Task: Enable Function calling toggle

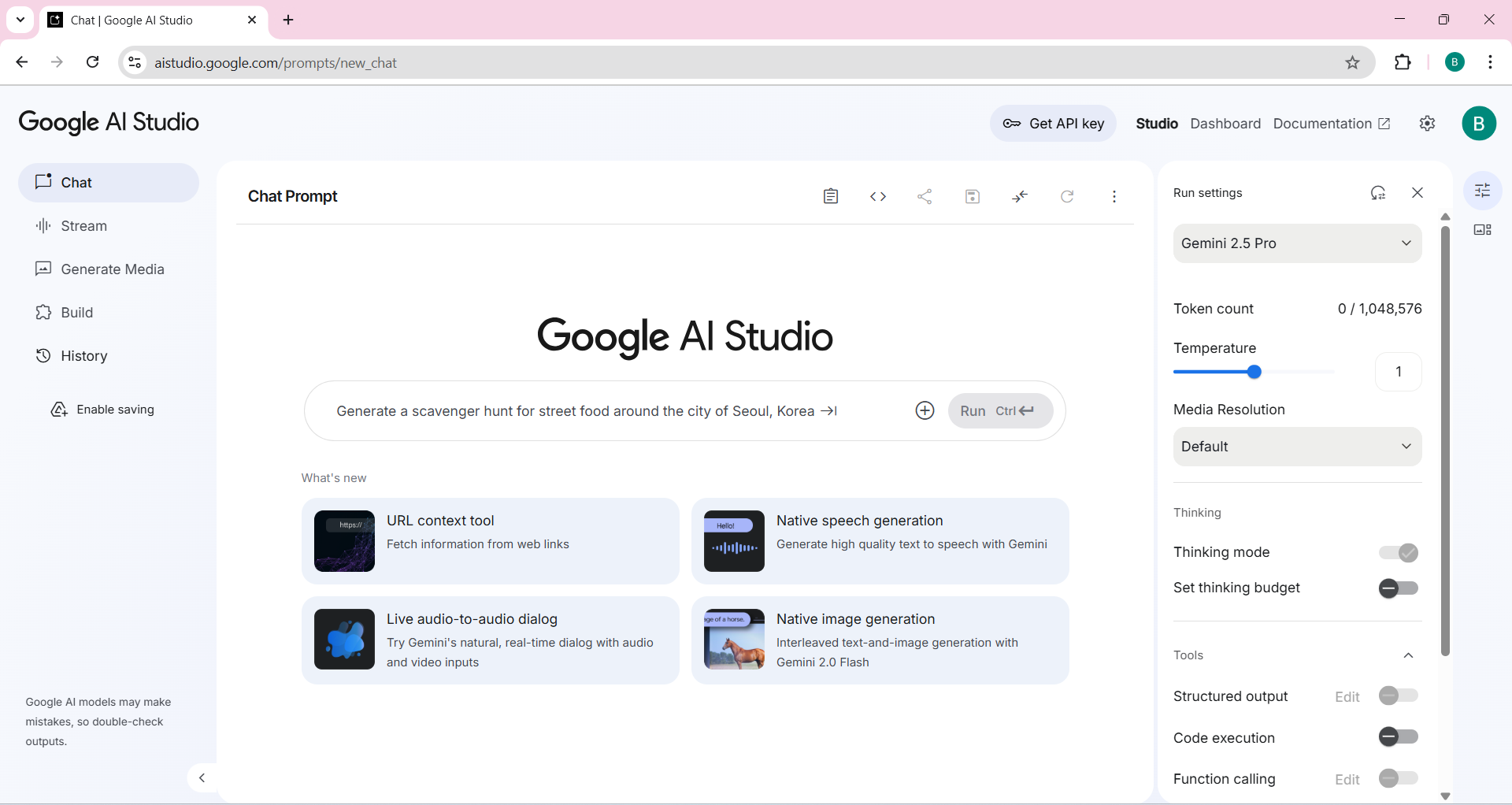Action: 1399,779
